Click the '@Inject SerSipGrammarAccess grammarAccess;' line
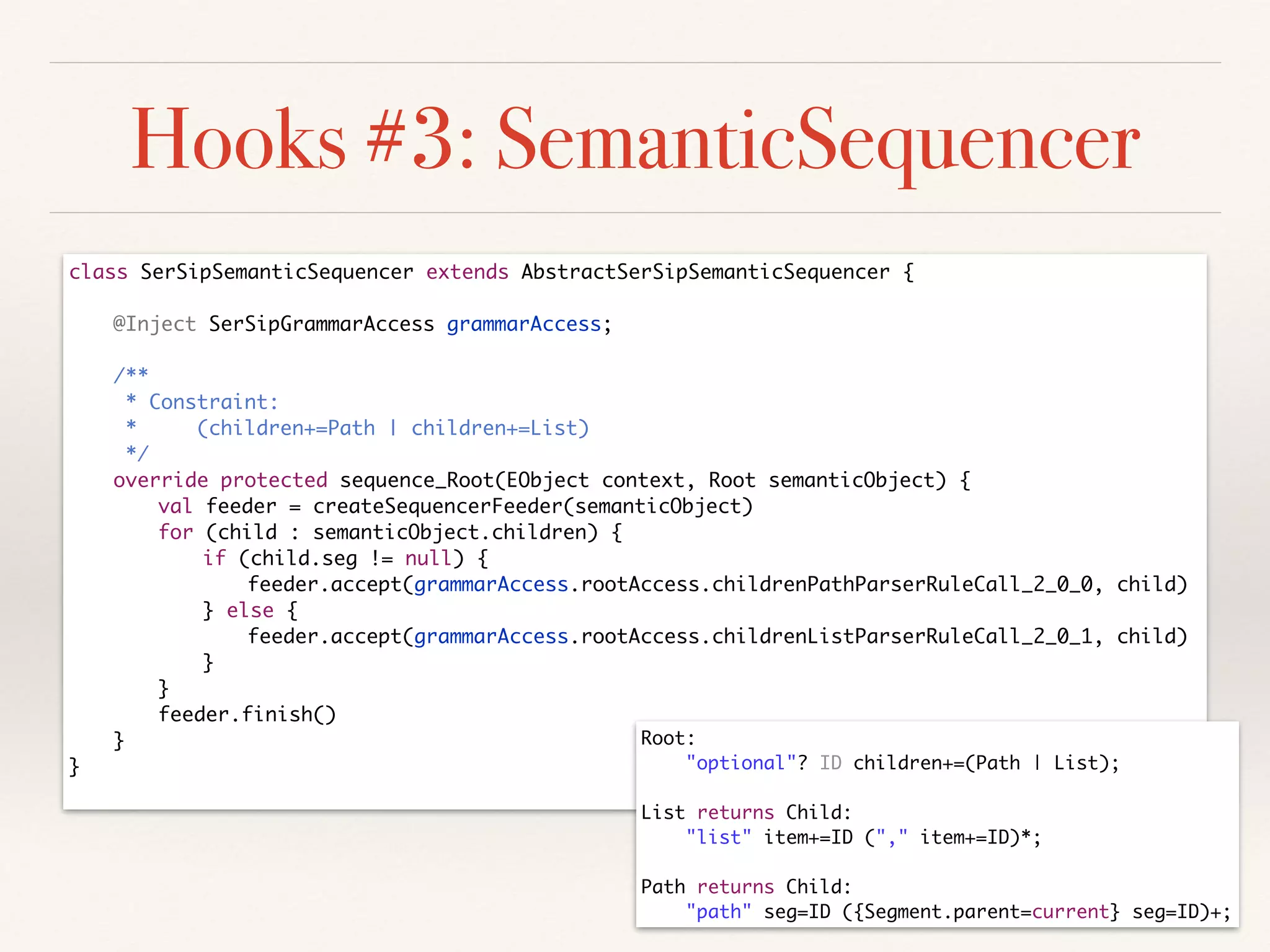1270x952 pixels. pos(362,324)
